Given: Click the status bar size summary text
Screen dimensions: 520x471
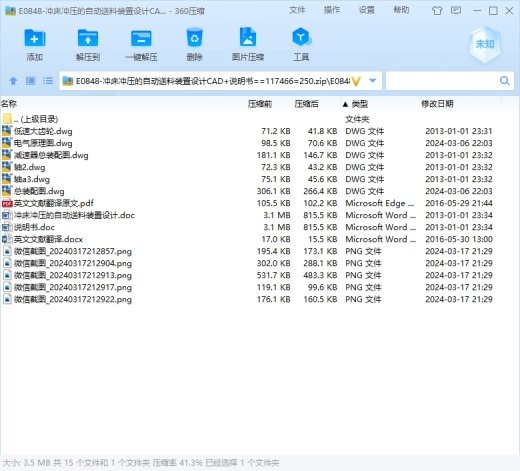Looking at the screenshot, I should (141, 463).
